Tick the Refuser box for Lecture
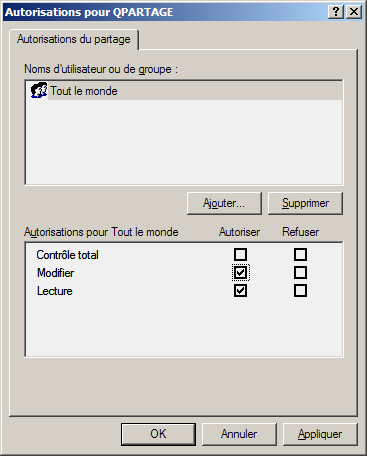 click(x=300, y=291)
